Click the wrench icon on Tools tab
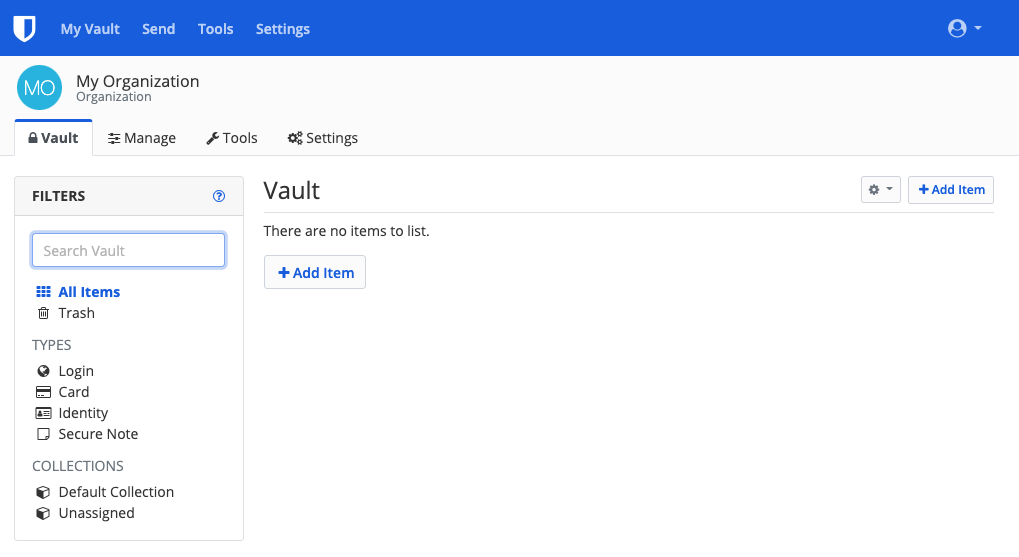 coord(212,138)
